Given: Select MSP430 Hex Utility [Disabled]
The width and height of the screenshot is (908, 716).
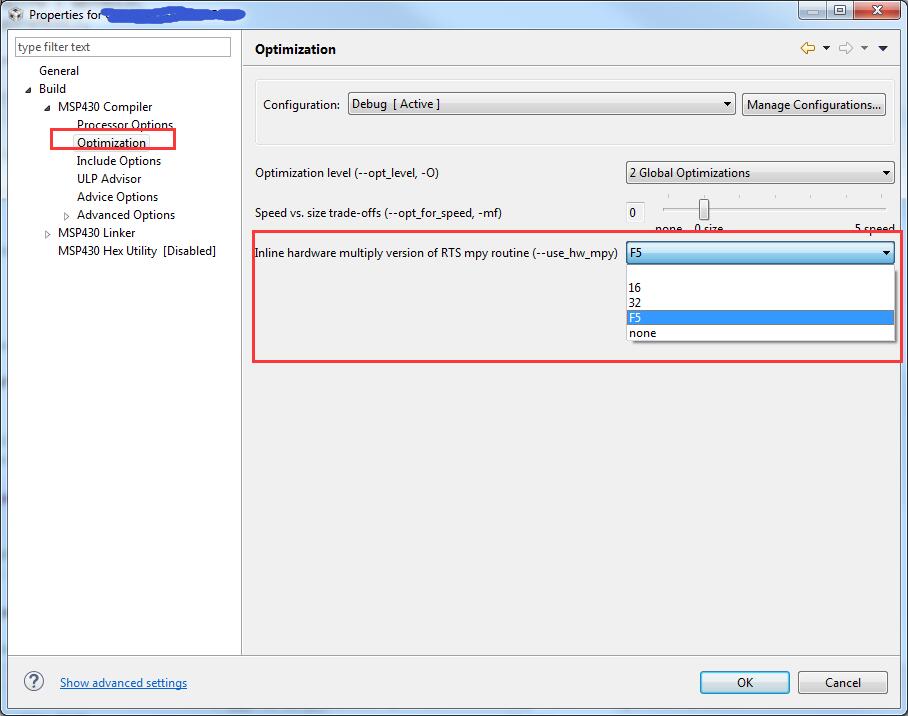Looking at the screenshot, I should [137, 250].
